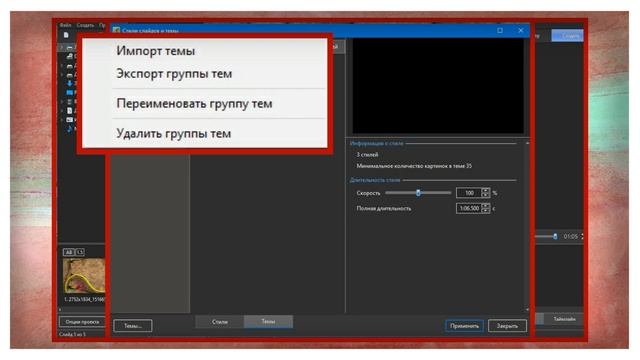Image resolution: width=640 pixels, height=360 pixels.
Task: Pick Переименовать группу тем in the menu
Action: (194, 104)
